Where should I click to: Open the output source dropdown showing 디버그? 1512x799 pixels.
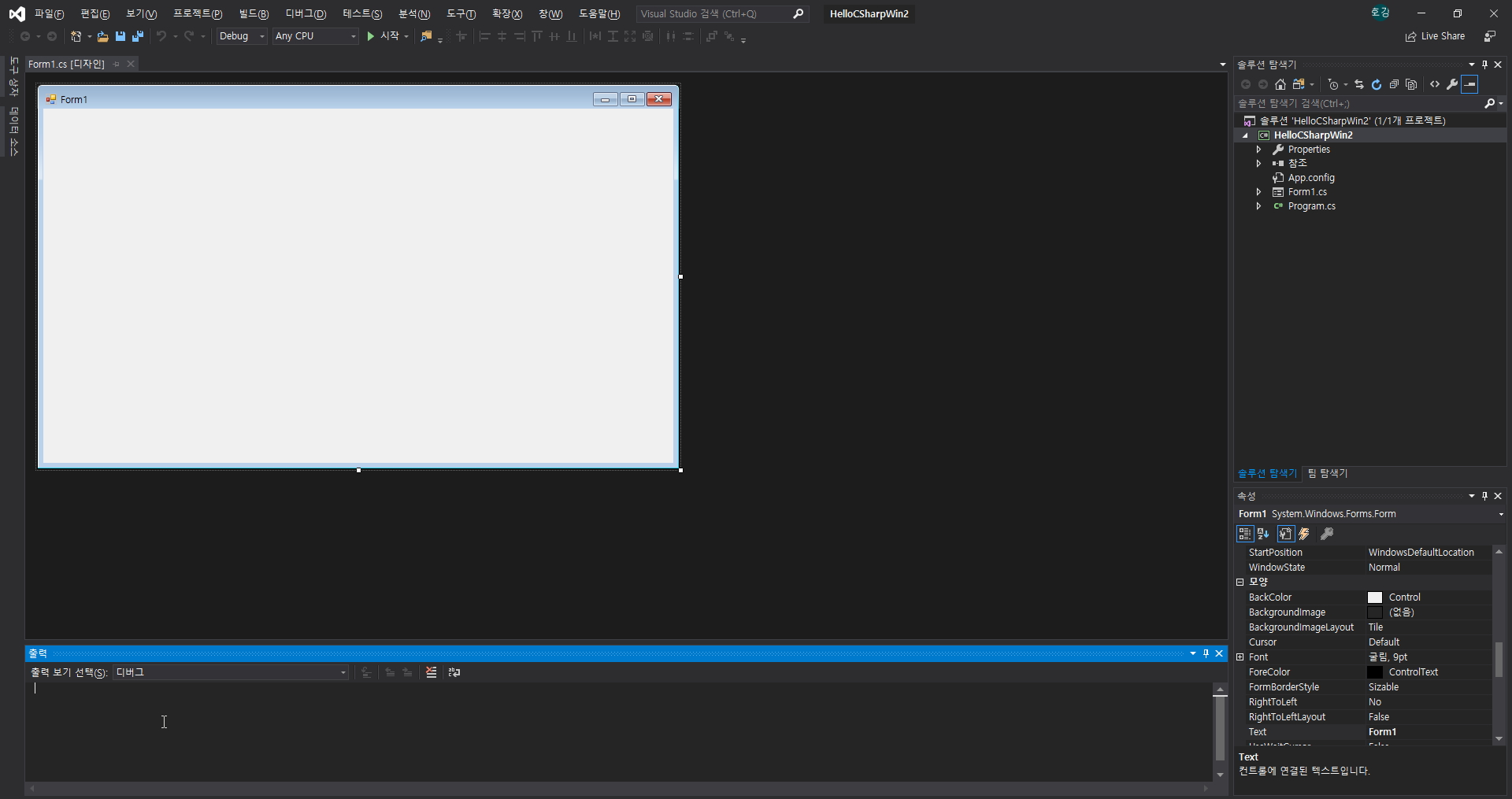(x=231, y=672)
